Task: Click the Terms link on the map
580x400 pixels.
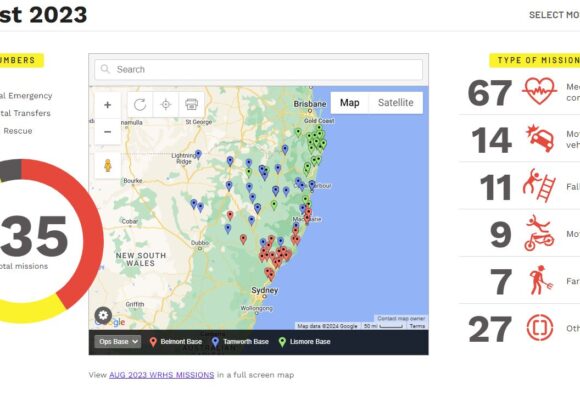Action: (x=417, y=326)
